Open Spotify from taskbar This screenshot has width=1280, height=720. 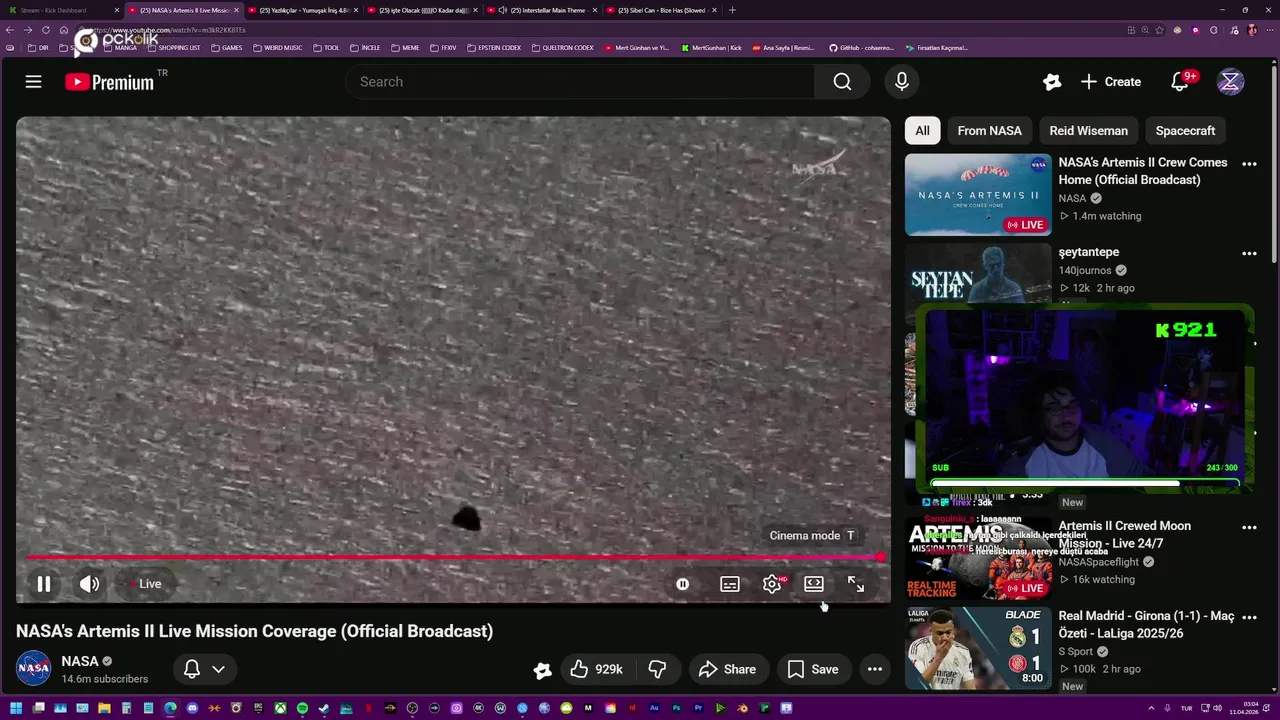click(302, 708)
